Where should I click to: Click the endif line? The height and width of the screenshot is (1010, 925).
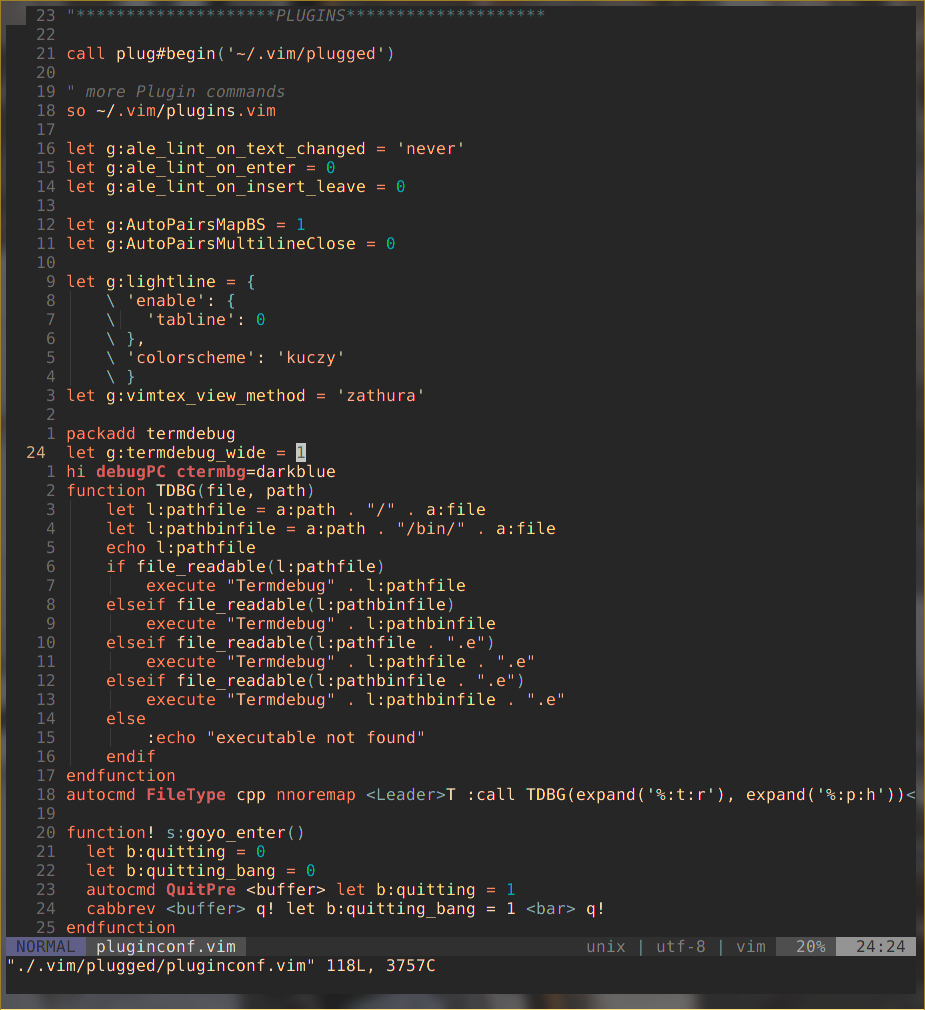131,757
